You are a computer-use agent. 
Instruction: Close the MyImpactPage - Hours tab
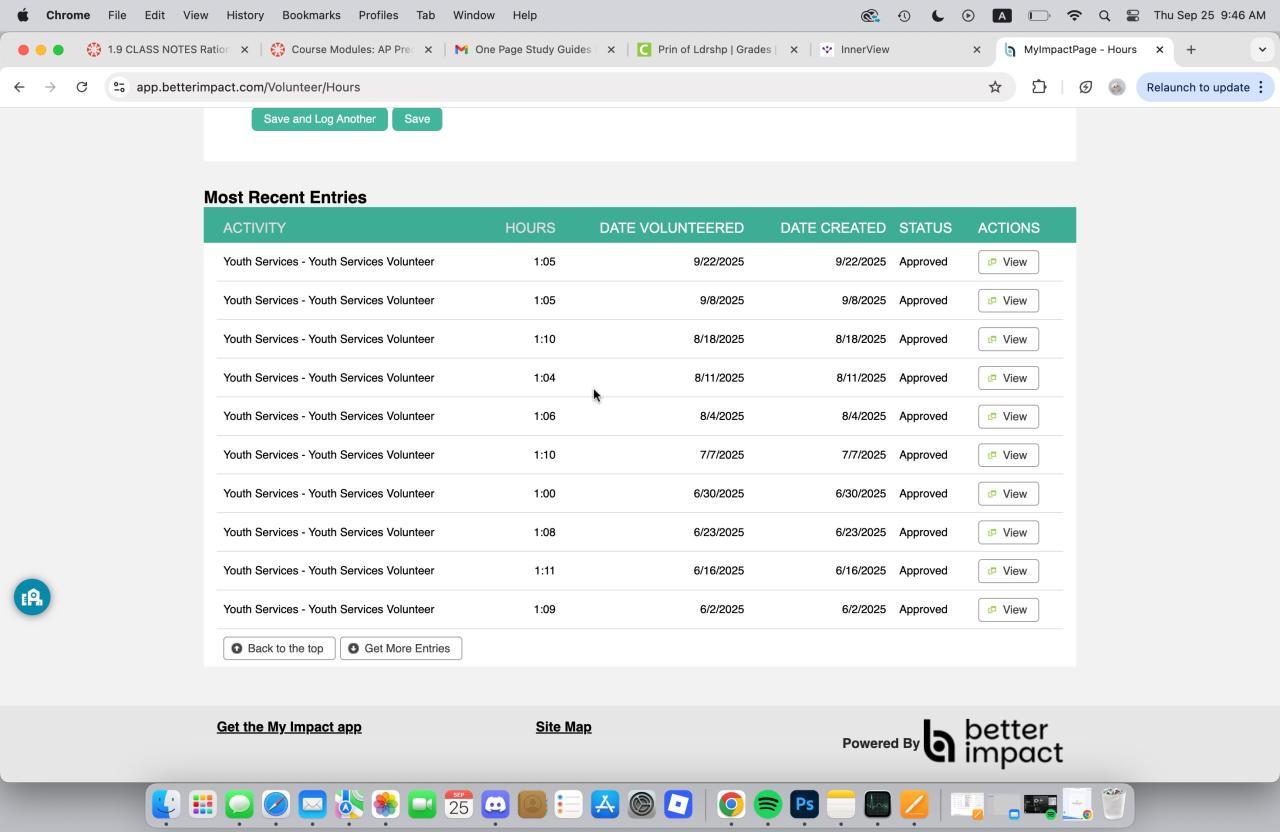tap(1159, 49)
